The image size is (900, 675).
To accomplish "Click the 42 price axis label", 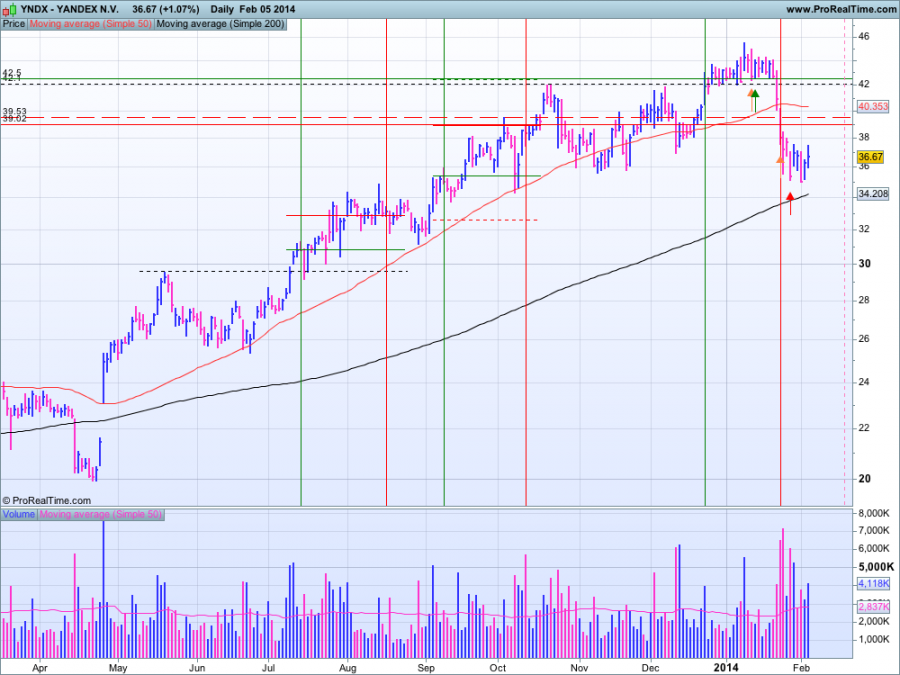I will click(864, 84).
